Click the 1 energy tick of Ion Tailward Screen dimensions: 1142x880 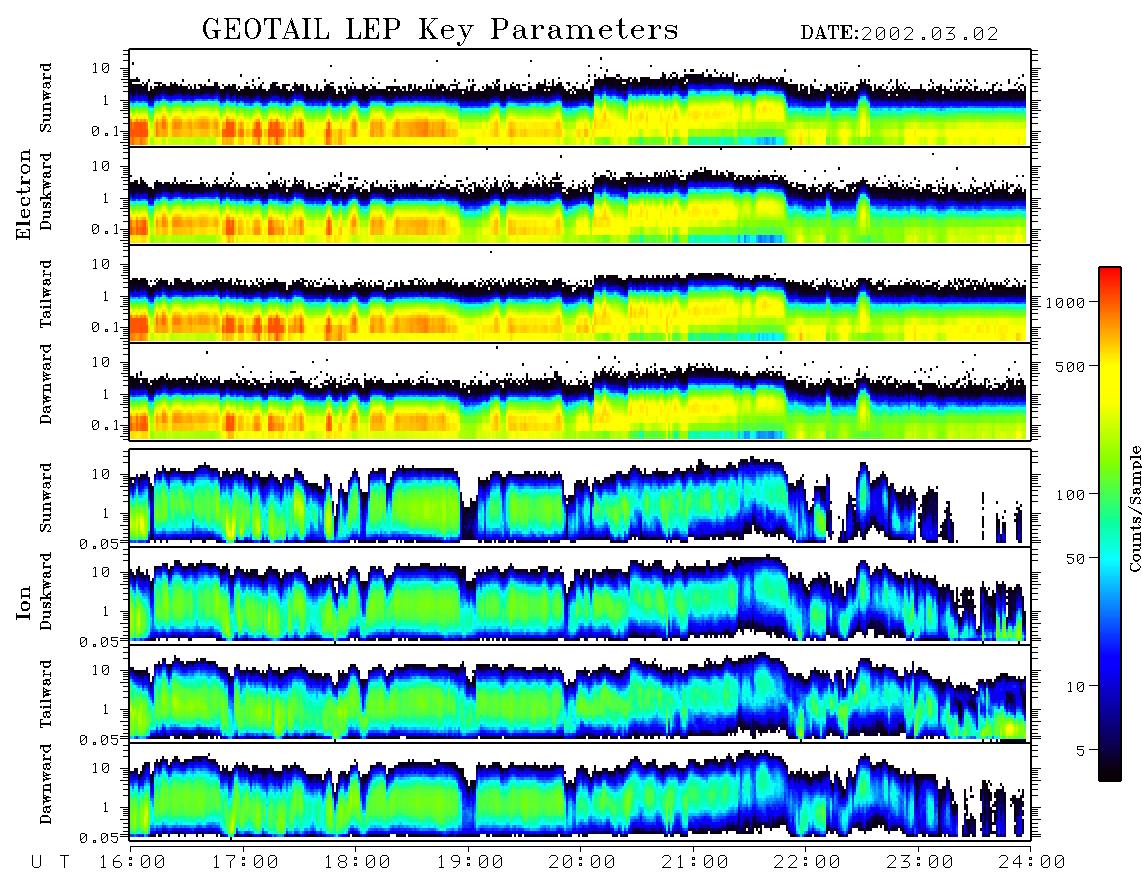(x=106, y=709)
